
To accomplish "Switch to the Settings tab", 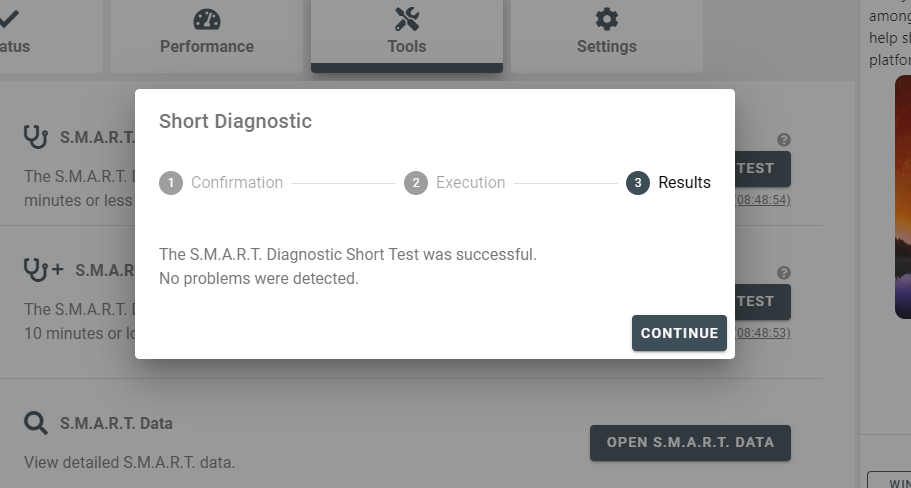I will (x=607, y=36).
